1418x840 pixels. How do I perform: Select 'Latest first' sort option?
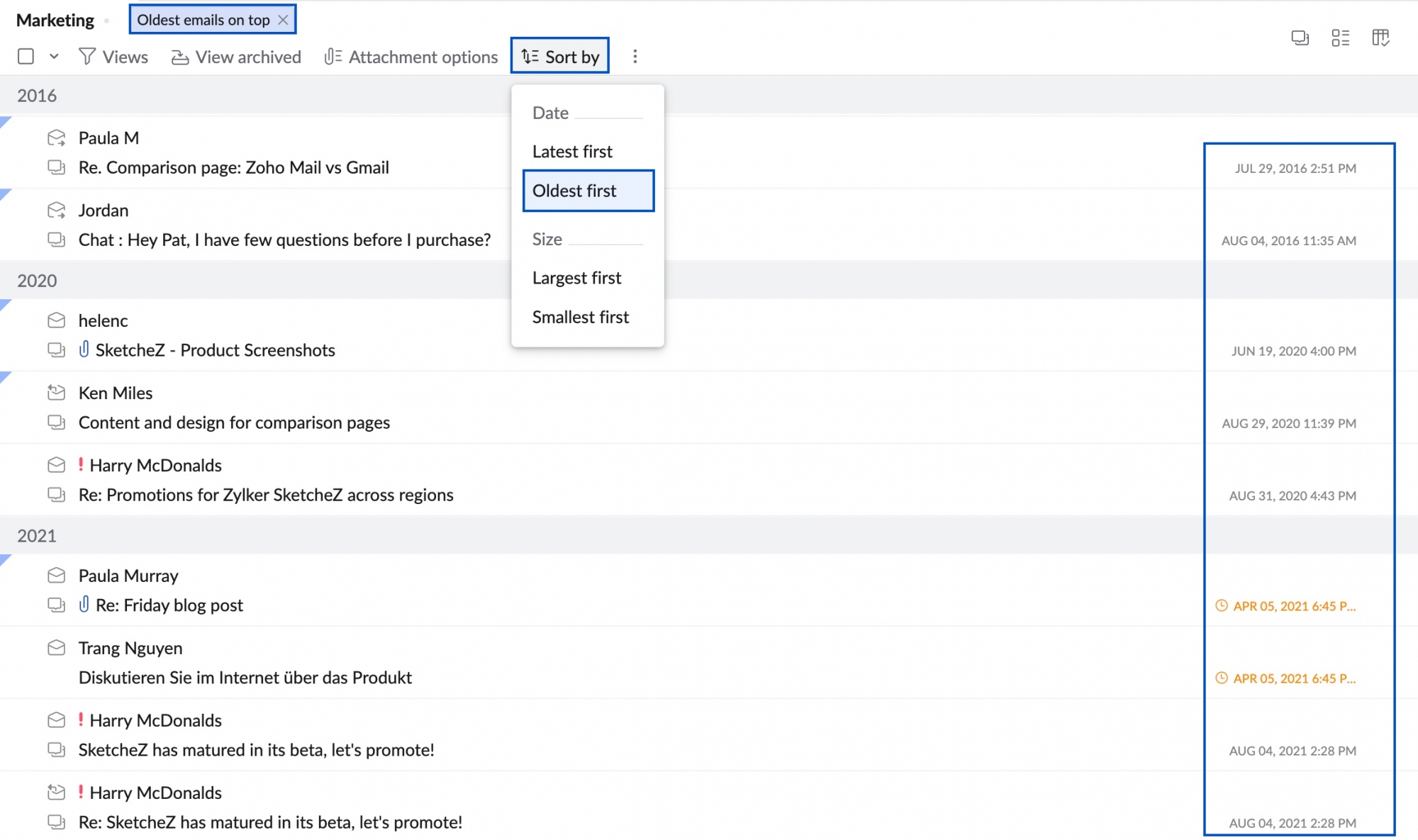click(572, 151)
